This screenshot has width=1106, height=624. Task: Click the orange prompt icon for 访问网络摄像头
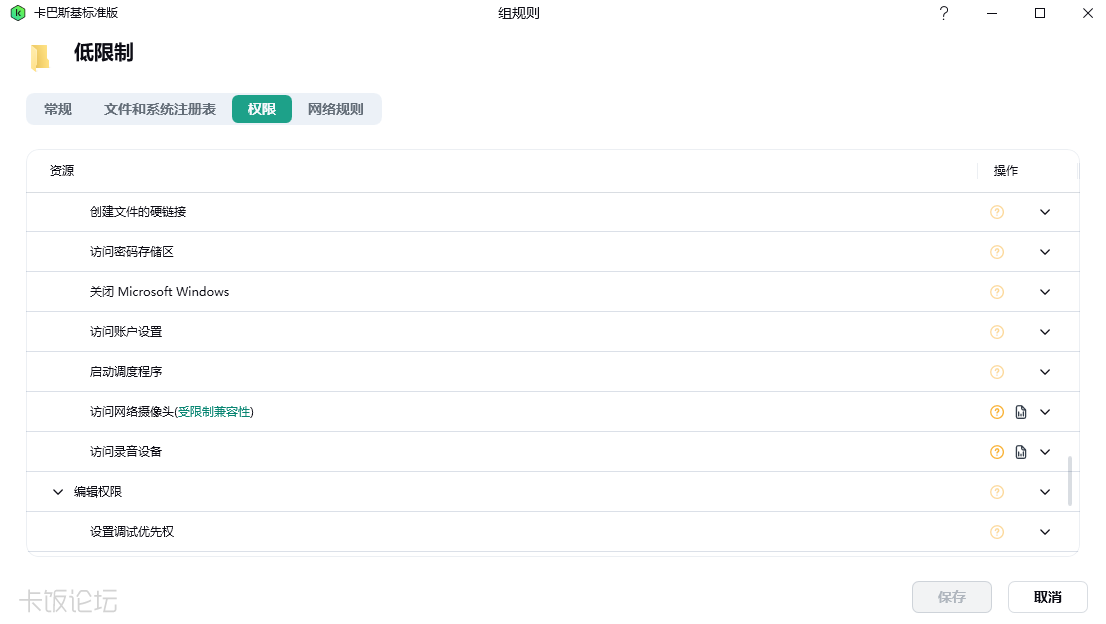[x=997, y=412]
